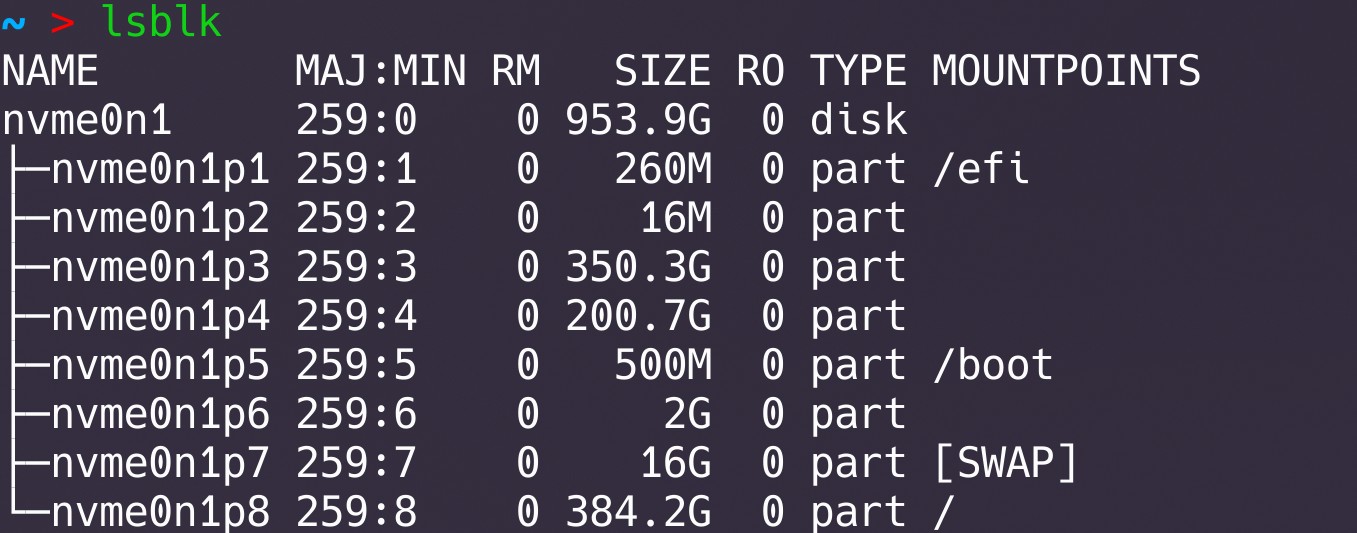Click the red prompt arrow symbol
The height and width of the screenshot is (533, 1357).
pos(62,23)
